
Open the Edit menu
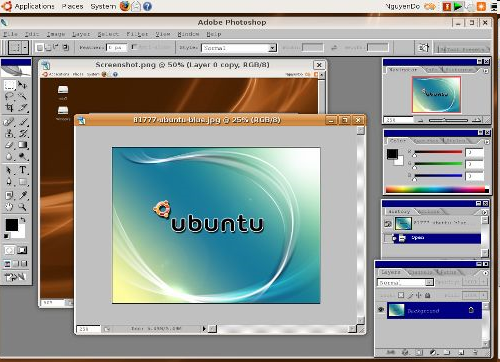click(32, 34)
